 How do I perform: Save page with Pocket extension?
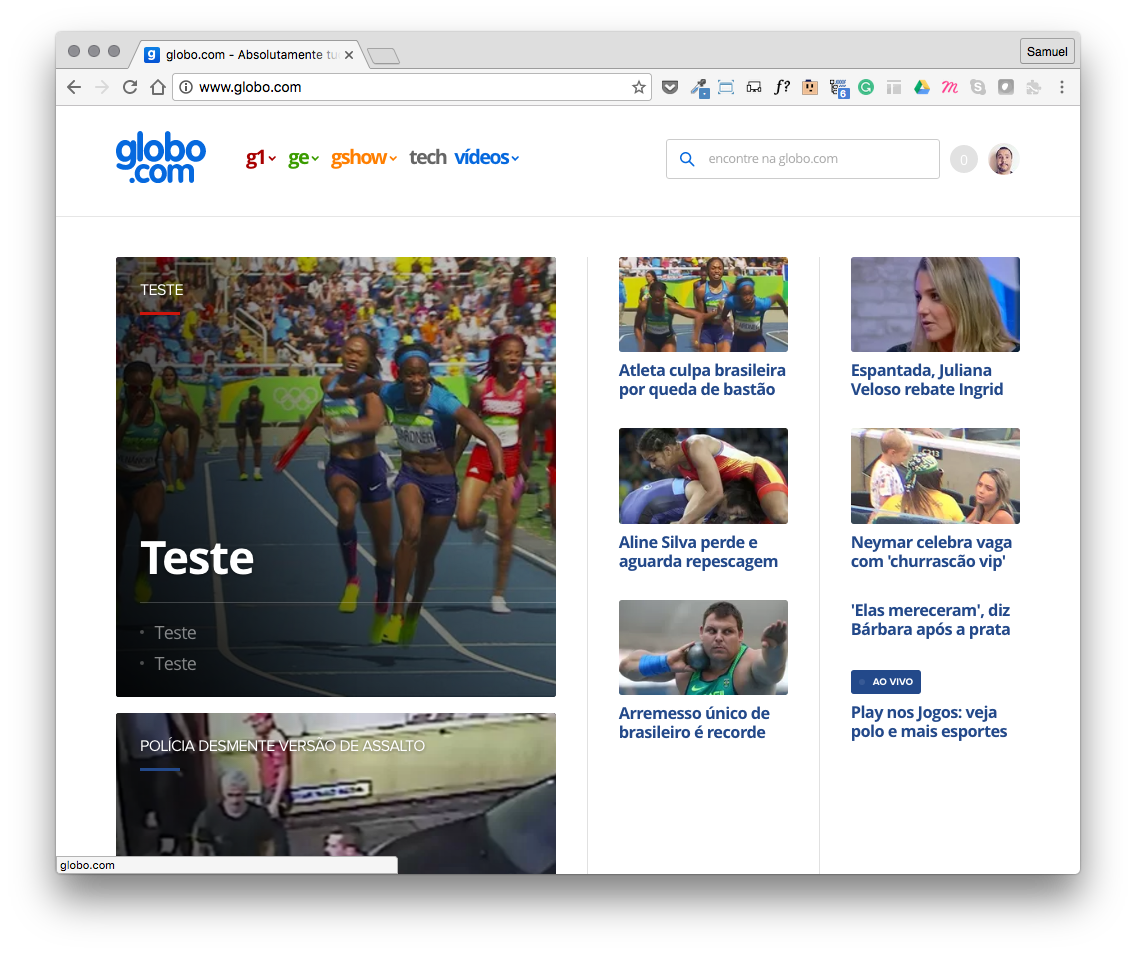[670, 87]
